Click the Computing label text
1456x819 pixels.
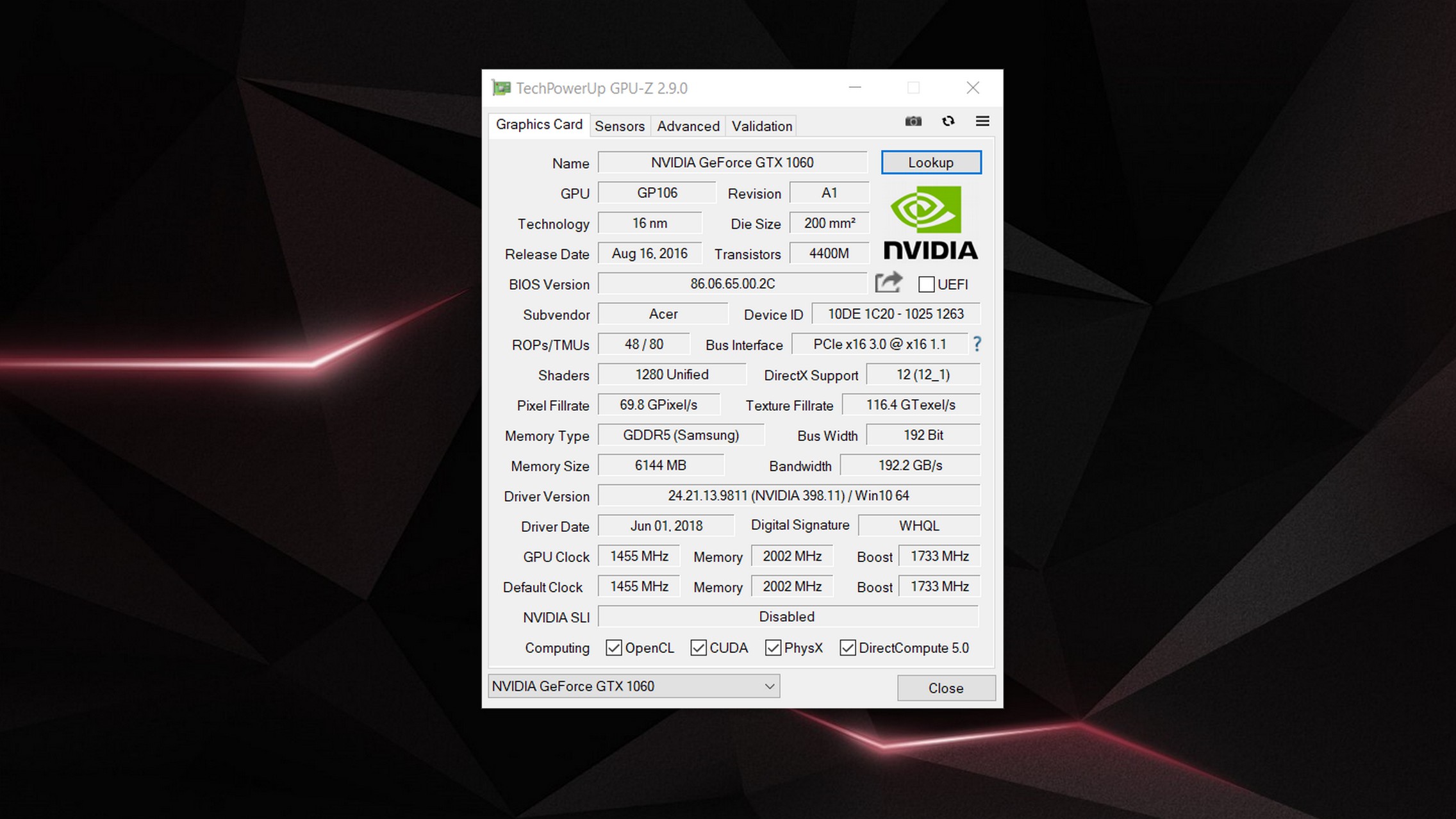point(557,648)
